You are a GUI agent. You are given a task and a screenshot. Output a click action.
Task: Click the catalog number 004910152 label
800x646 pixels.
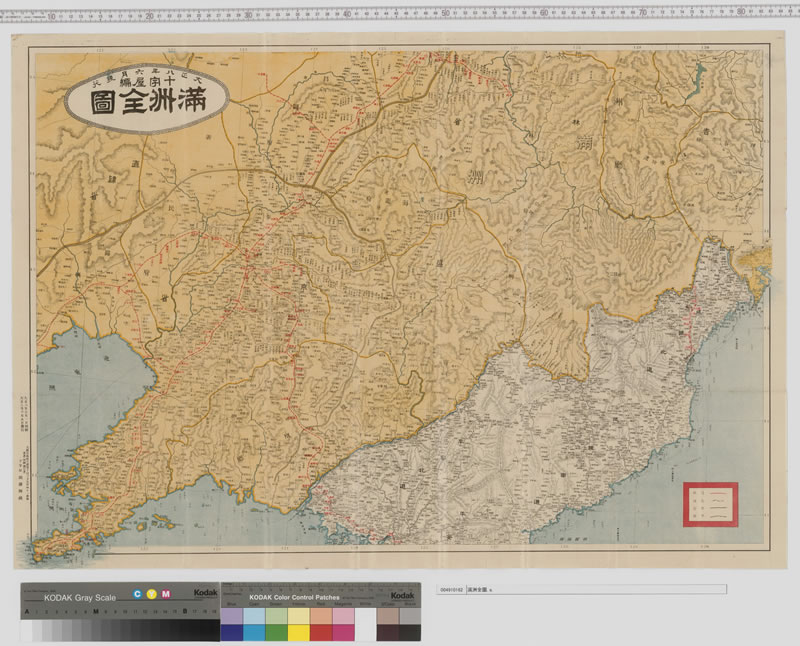(x=450, y=589)
